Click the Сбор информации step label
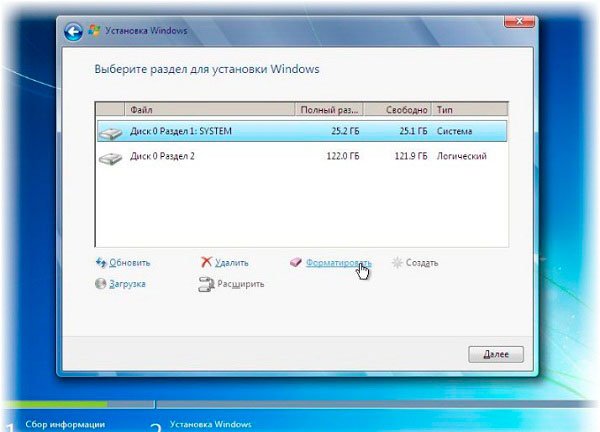This screenshot has width=600, height=432. click(x=65, y=424)
